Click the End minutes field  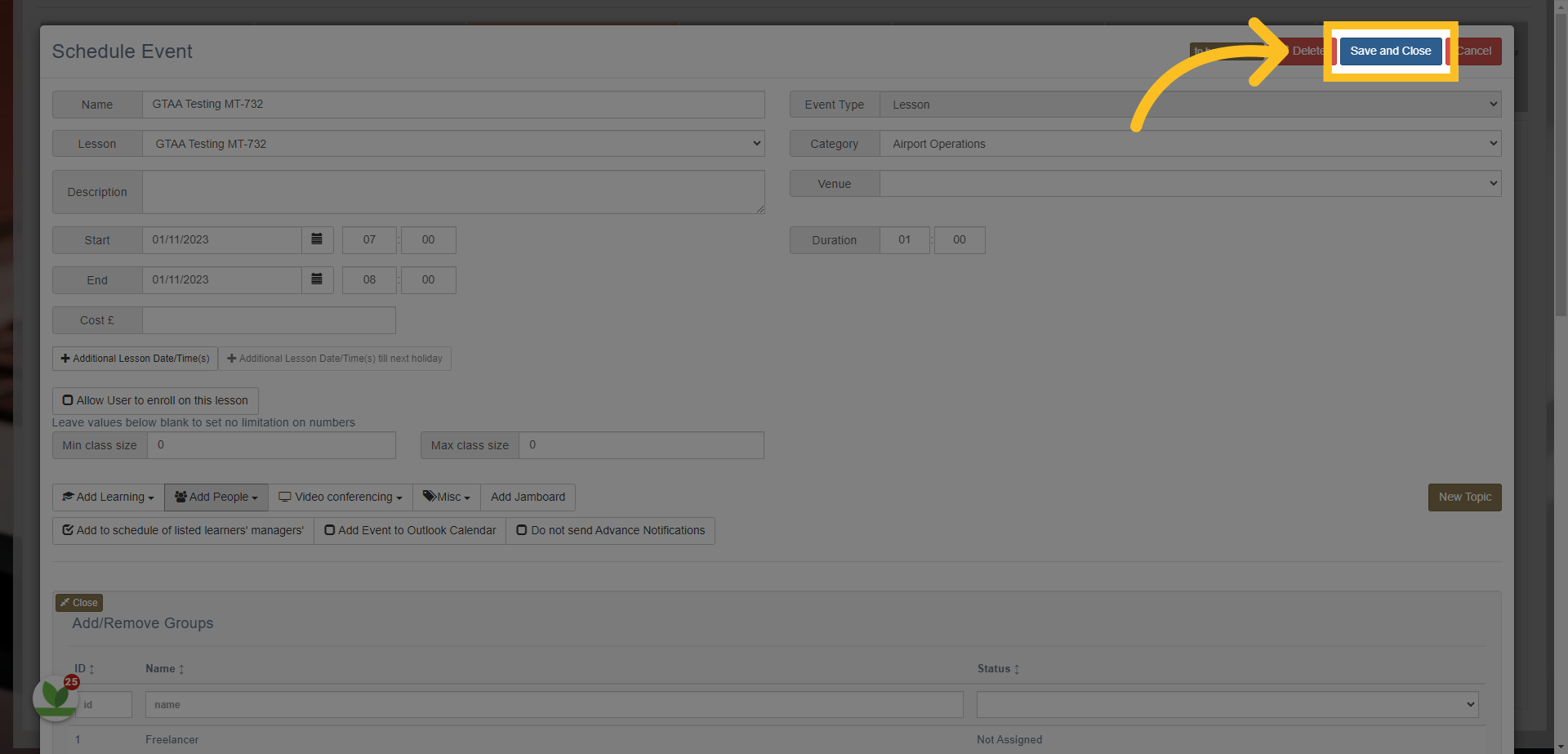[x=429, y=280]
